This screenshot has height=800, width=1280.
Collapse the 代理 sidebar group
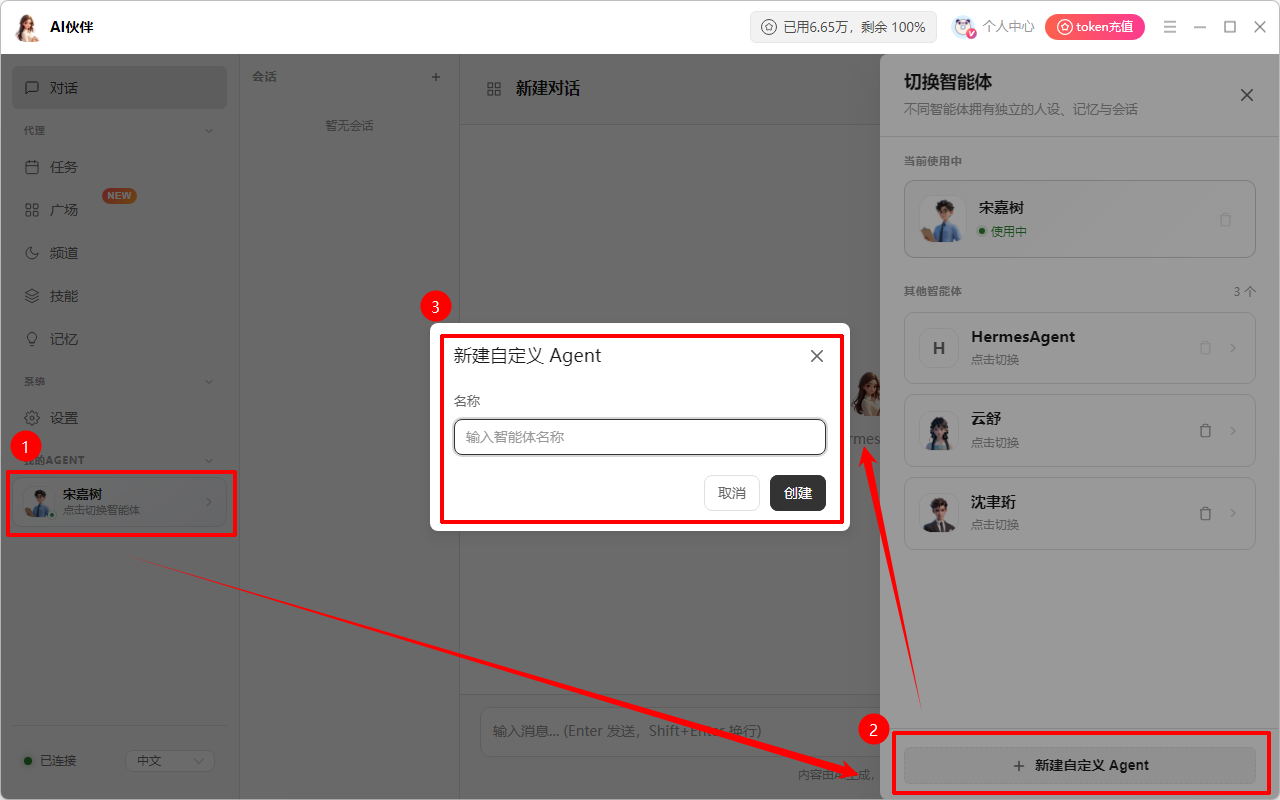209,131
